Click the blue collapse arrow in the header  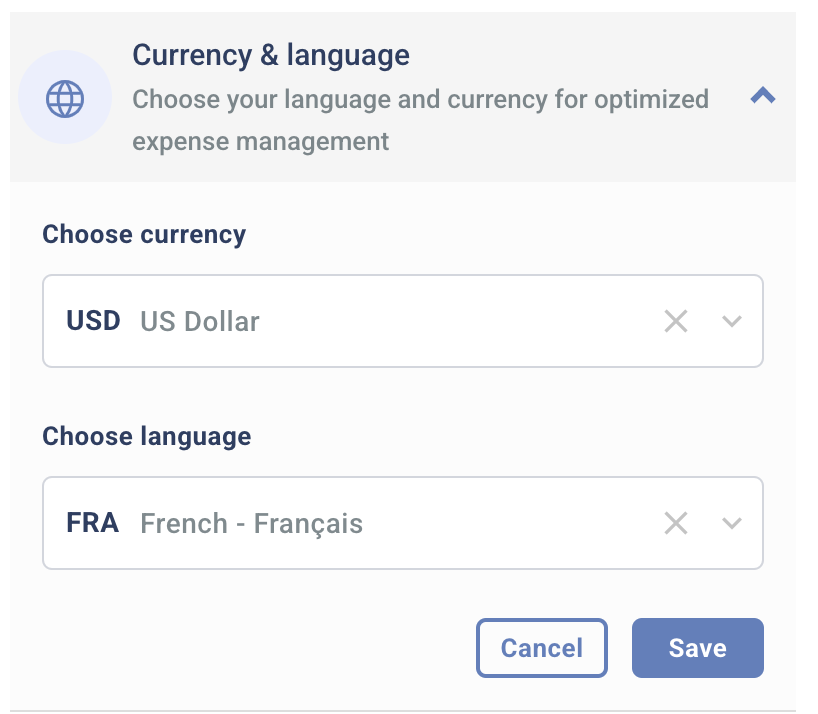tap(763, 96)
